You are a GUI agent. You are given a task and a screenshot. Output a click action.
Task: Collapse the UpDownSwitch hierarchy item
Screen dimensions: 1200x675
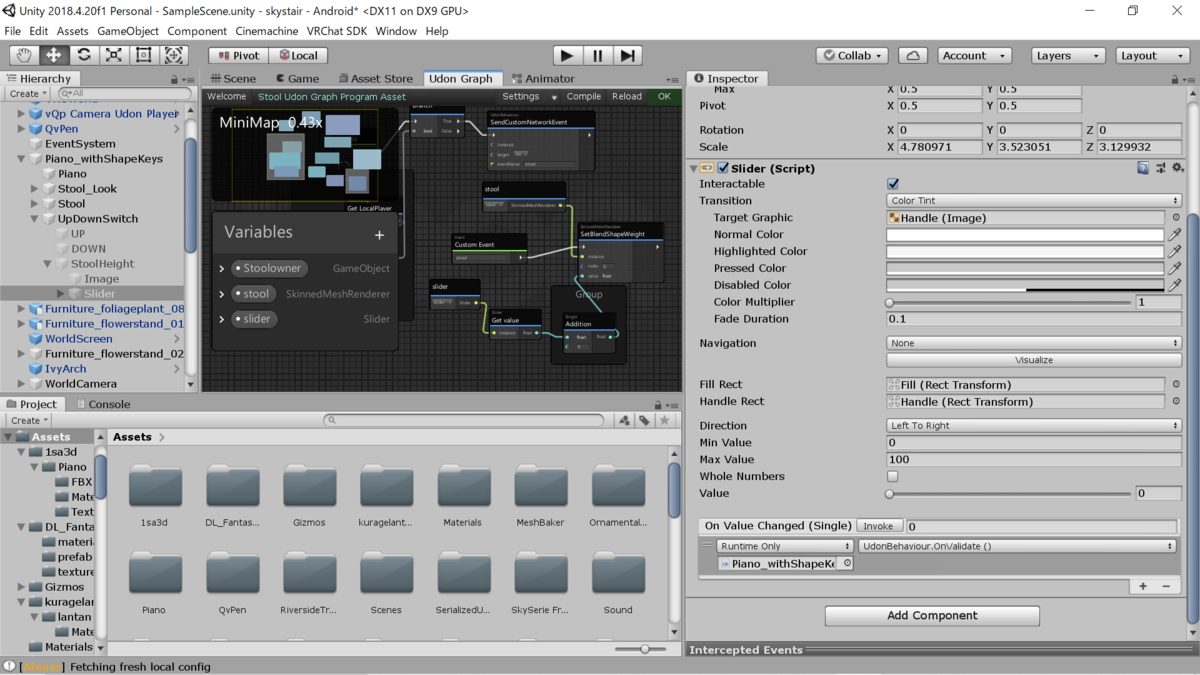35,219
